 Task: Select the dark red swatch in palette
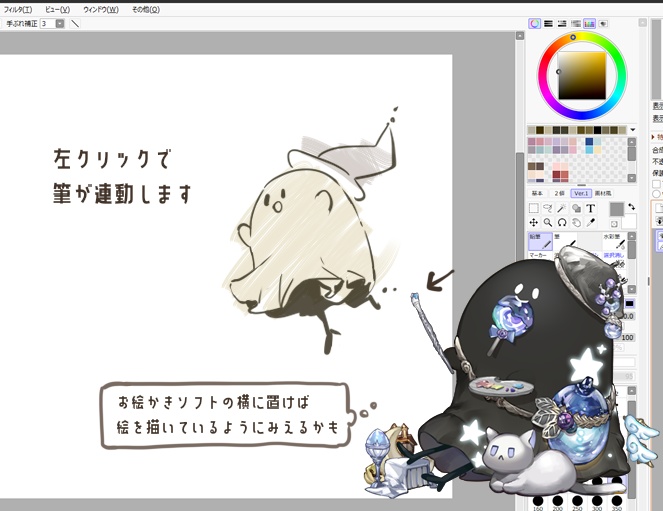pos(556,175)
